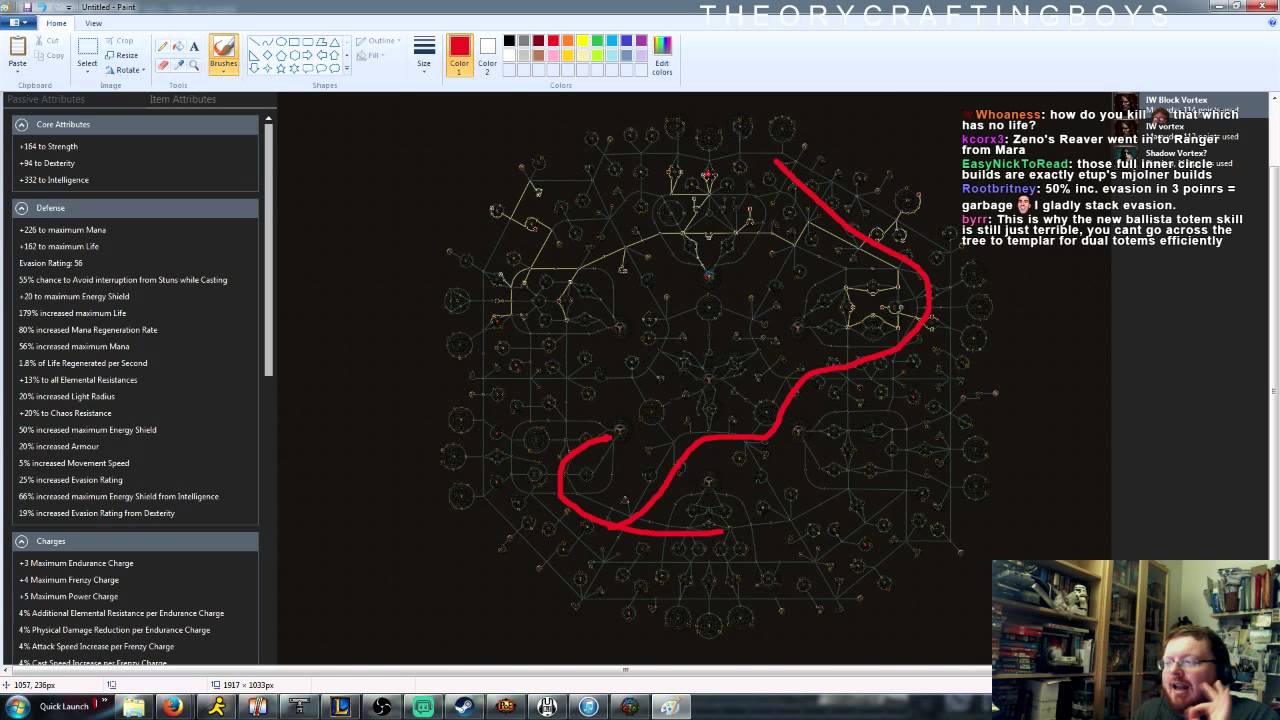Choose the Oval shape
Image resolution: width=1280 pixels, height=720 pixels.
pos(281,42)
